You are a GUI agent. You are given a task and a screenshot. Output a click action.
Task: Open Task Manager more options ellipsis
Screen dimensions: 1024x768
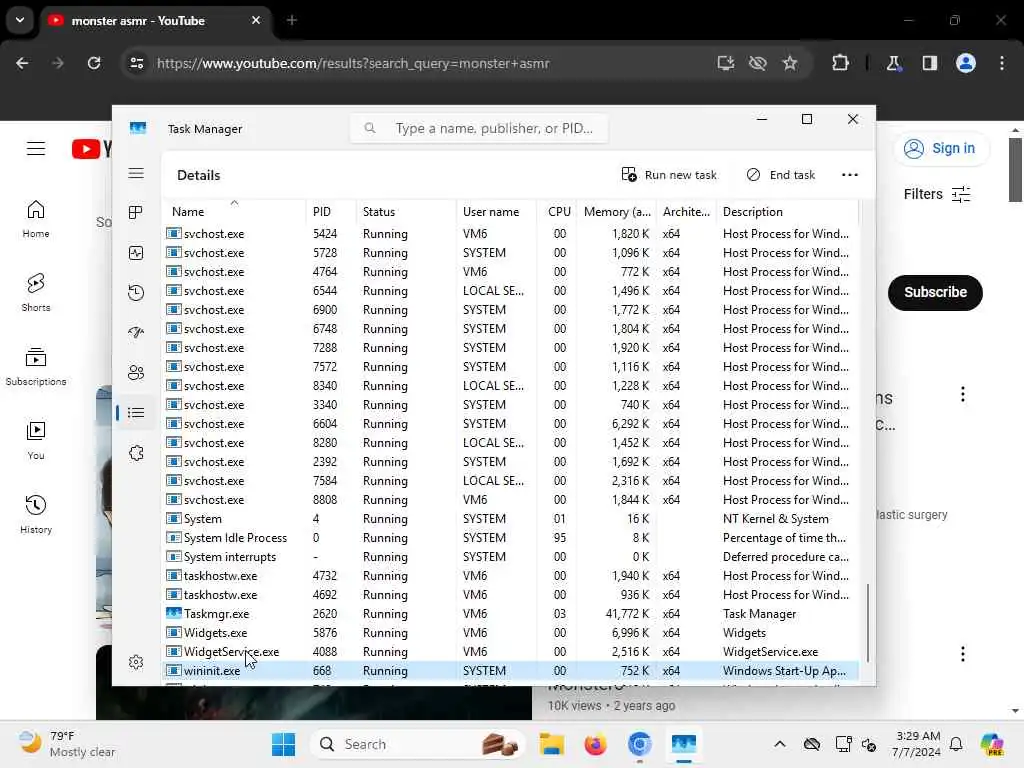(x=850, y=175)
